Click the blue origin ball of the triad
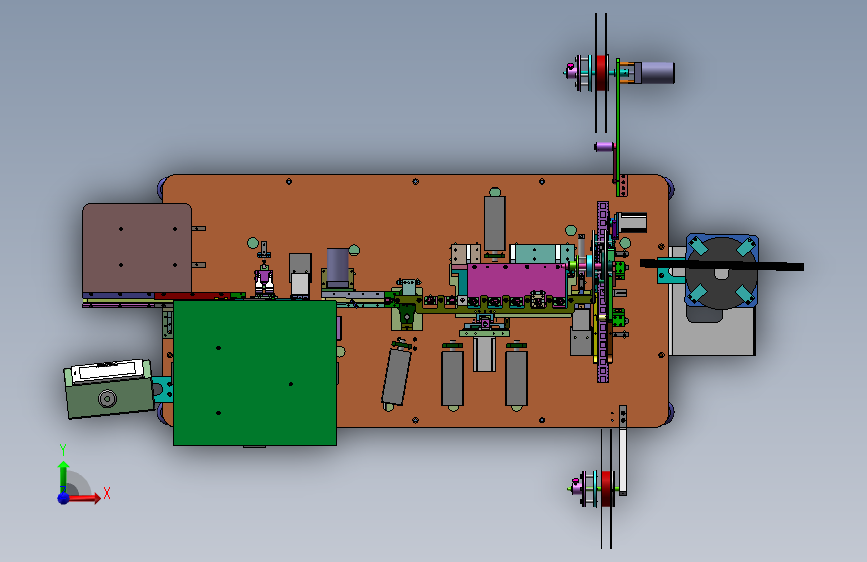 click(x=64, y=498)
